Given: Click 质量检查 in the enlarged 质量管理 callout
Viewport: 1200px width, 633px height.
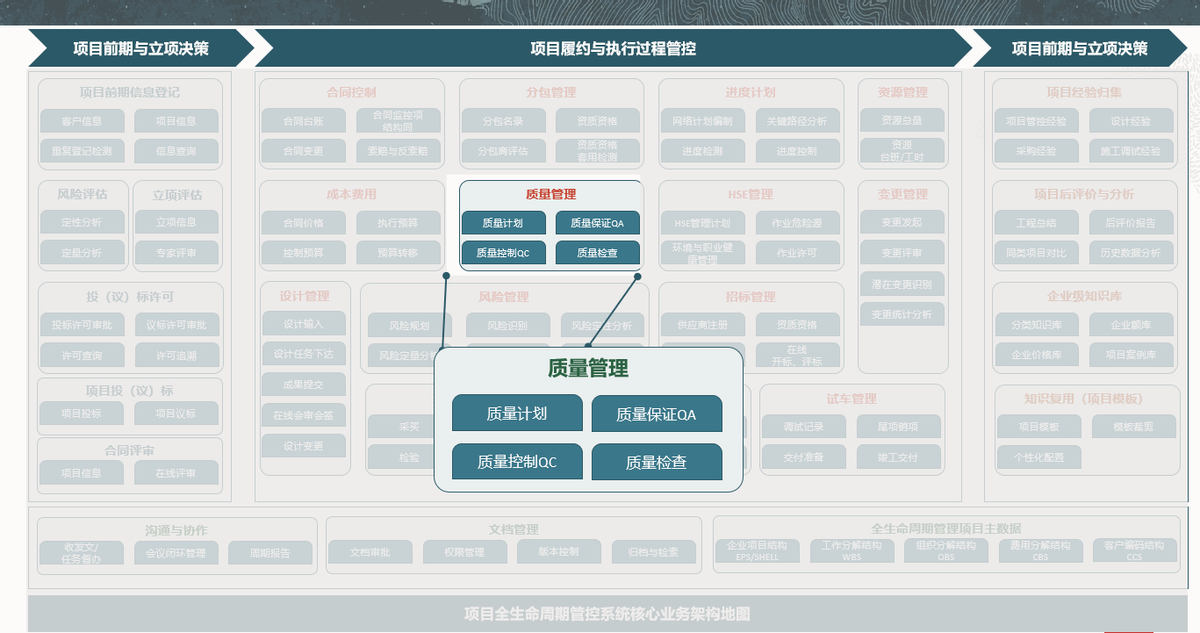Looking at the screenshot, I should [656, 462].
